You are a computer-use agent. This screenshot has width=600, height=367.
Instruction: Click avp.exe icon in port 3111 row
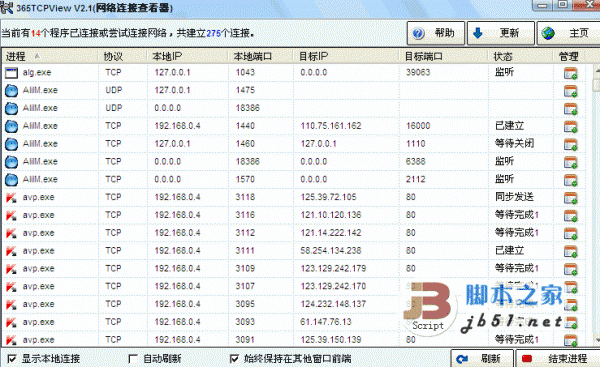11,251
